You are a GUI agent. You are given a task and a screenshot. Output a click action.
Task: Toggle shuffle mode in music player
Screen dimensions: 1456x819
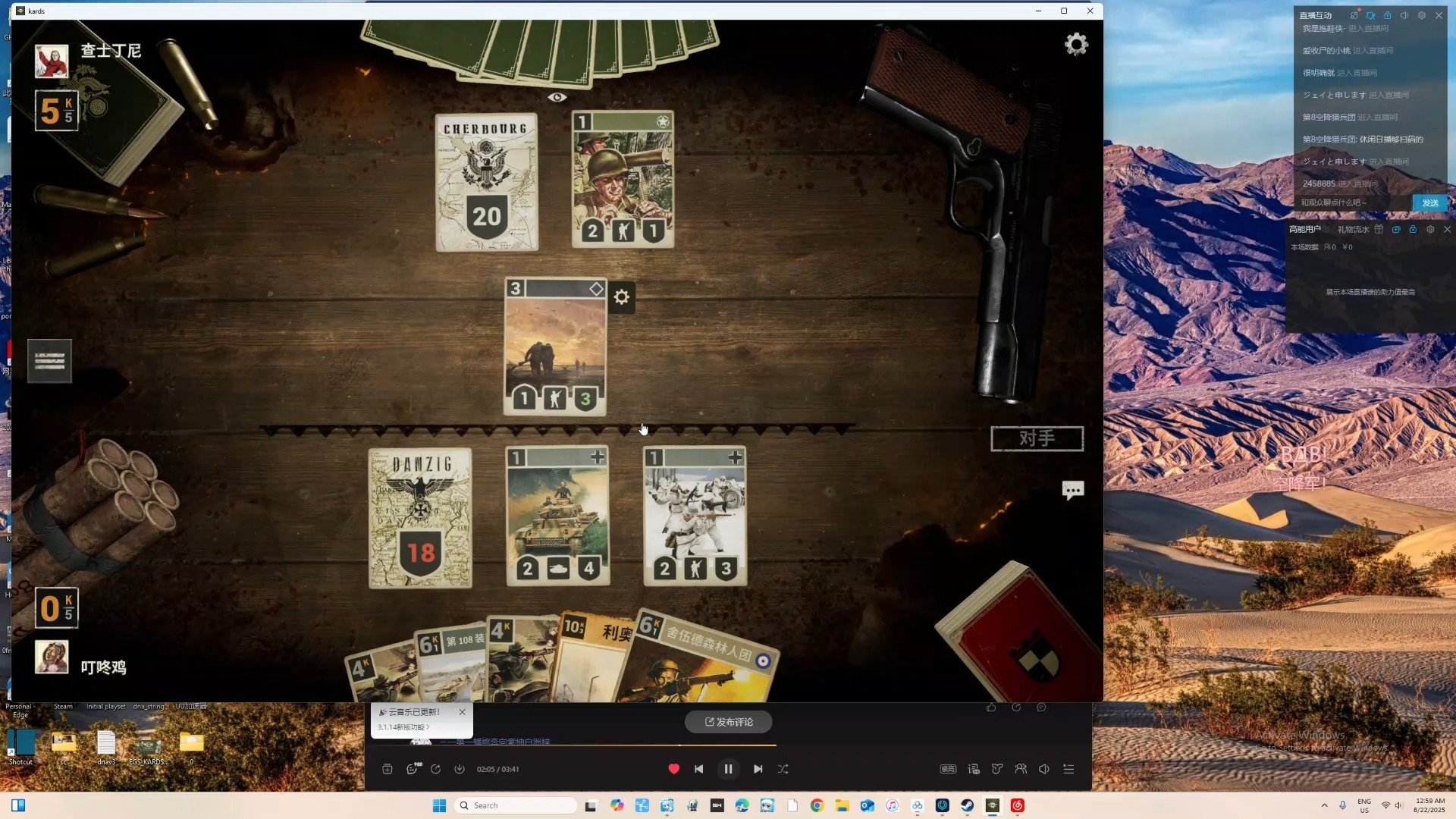pyautogui.click(x=783, y=769)
